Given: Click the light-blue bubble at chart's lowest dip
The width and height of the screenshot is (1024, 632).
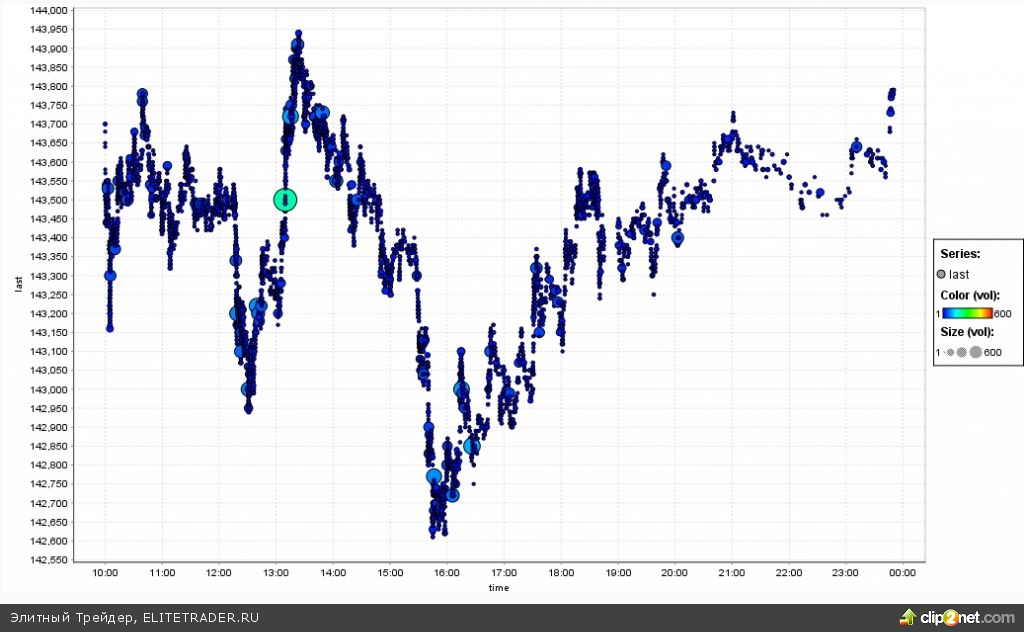Looking at the screenshot, I should [434, 477].
